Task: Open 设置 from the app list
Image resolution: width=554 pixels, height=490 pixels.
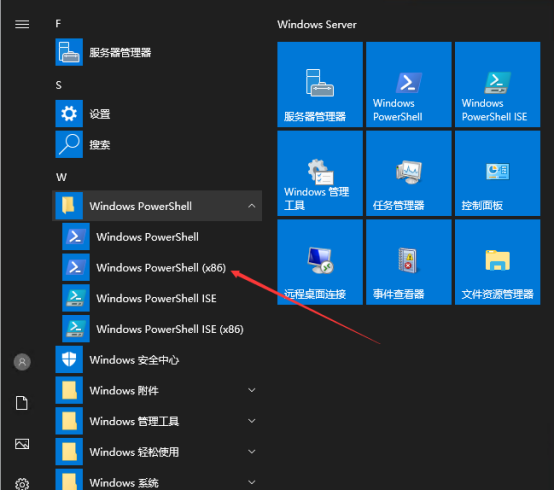Action: tap(157, 114)
